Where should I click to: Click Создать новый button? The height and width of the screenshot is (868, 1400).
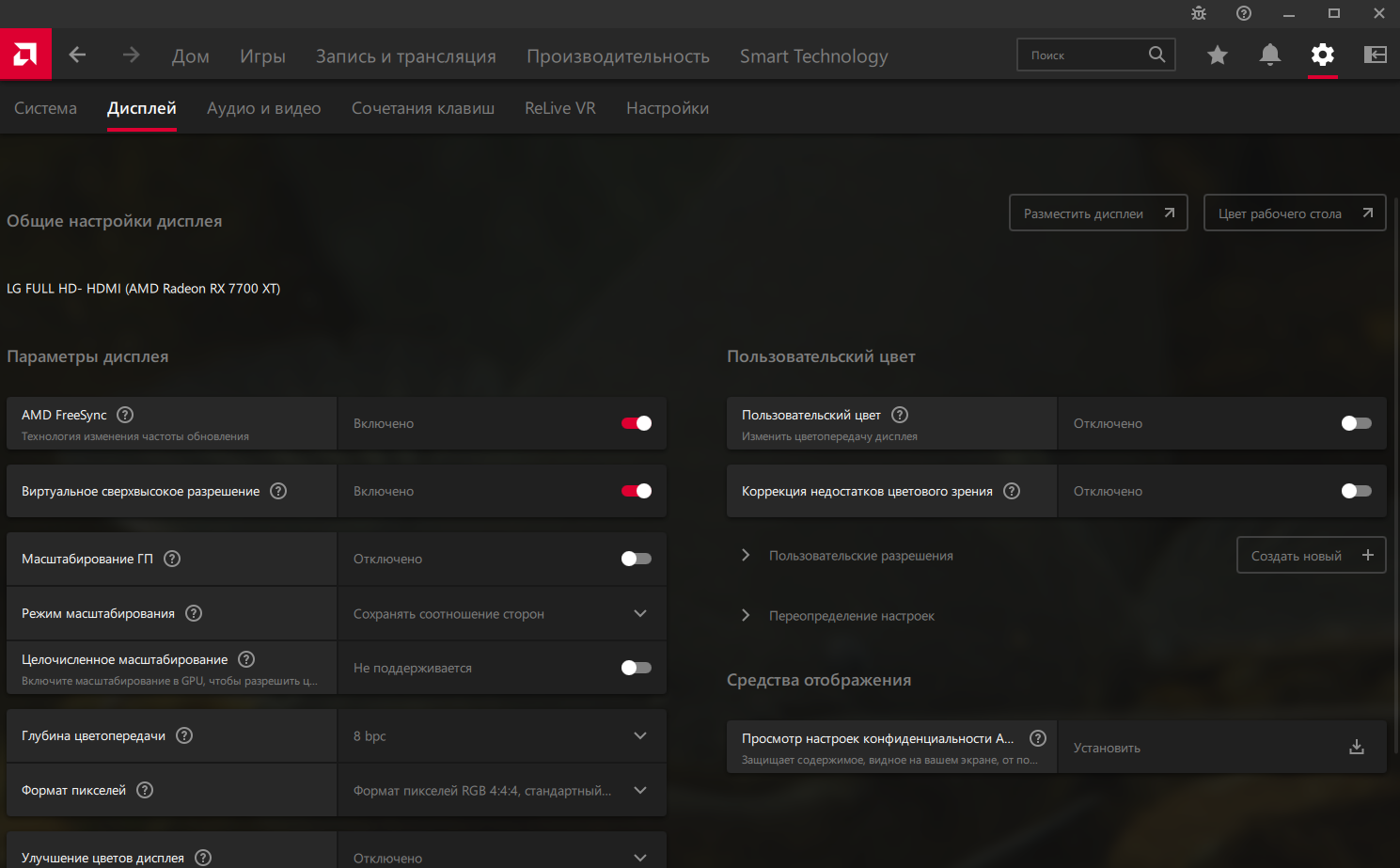1311,555
